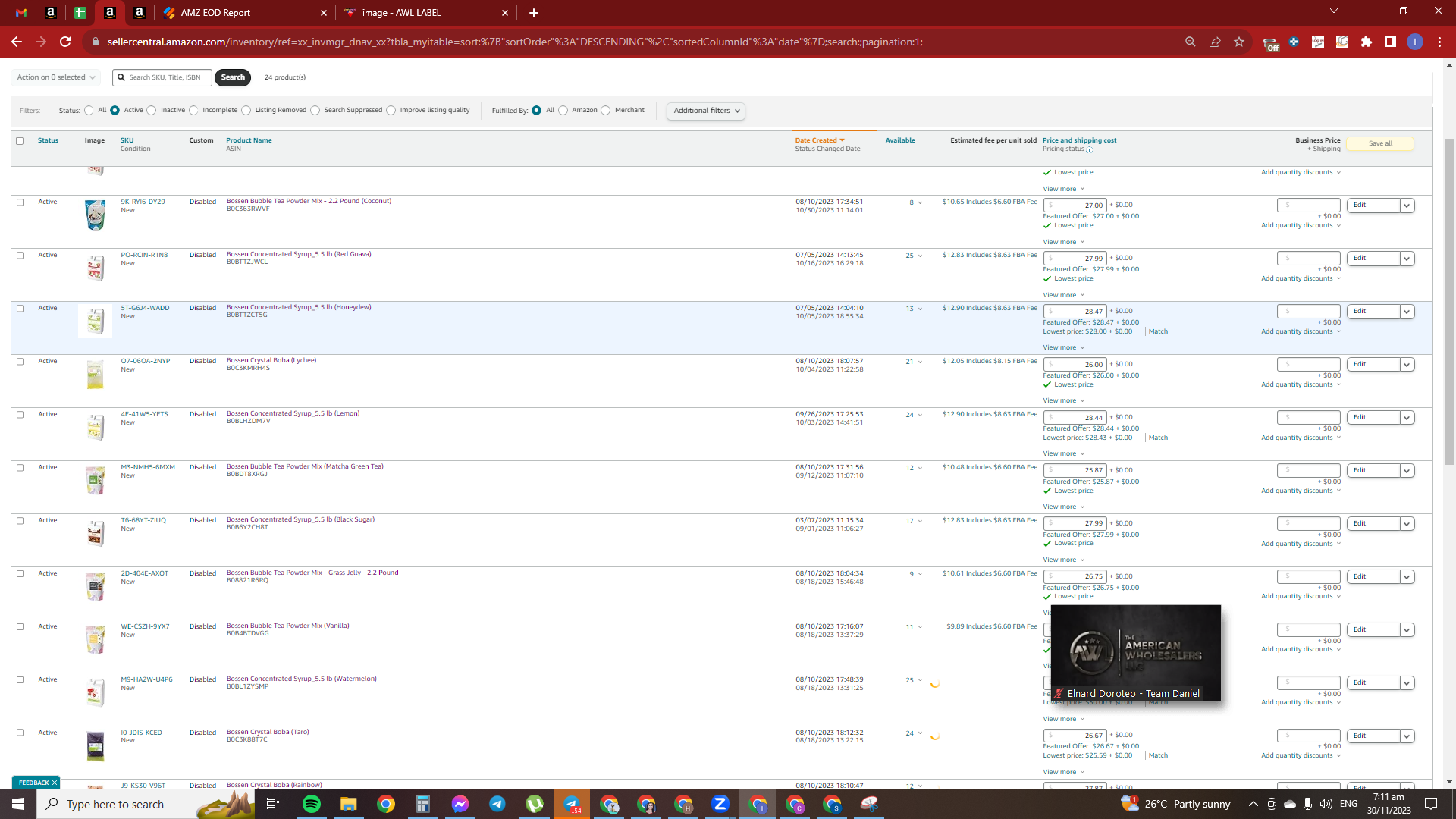Share this page icon in address bar
1456x819 pixels.
(1215, 42)
